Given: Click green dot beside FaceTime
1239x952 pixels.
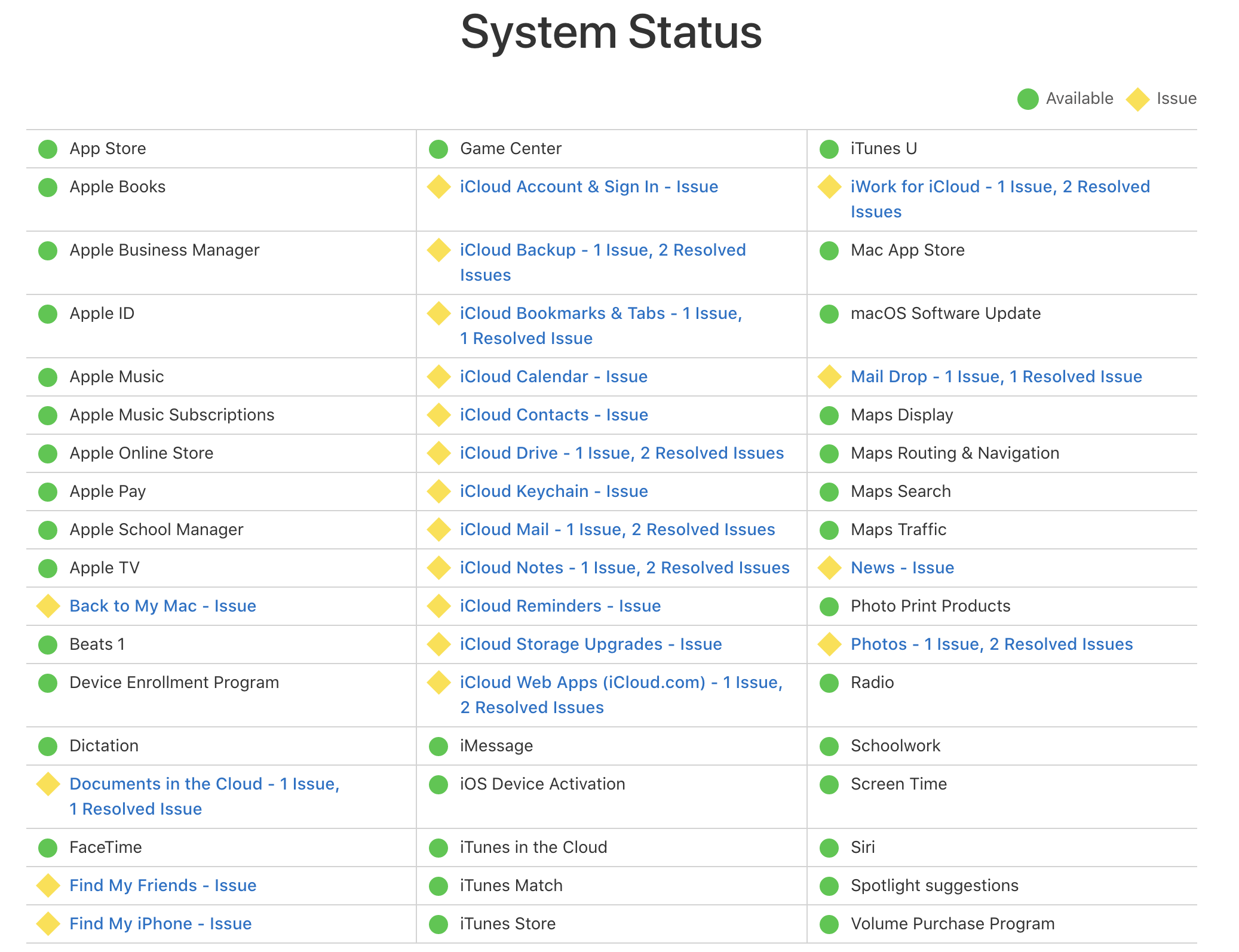Looking at the screenshot, I should tap(48, 848).
